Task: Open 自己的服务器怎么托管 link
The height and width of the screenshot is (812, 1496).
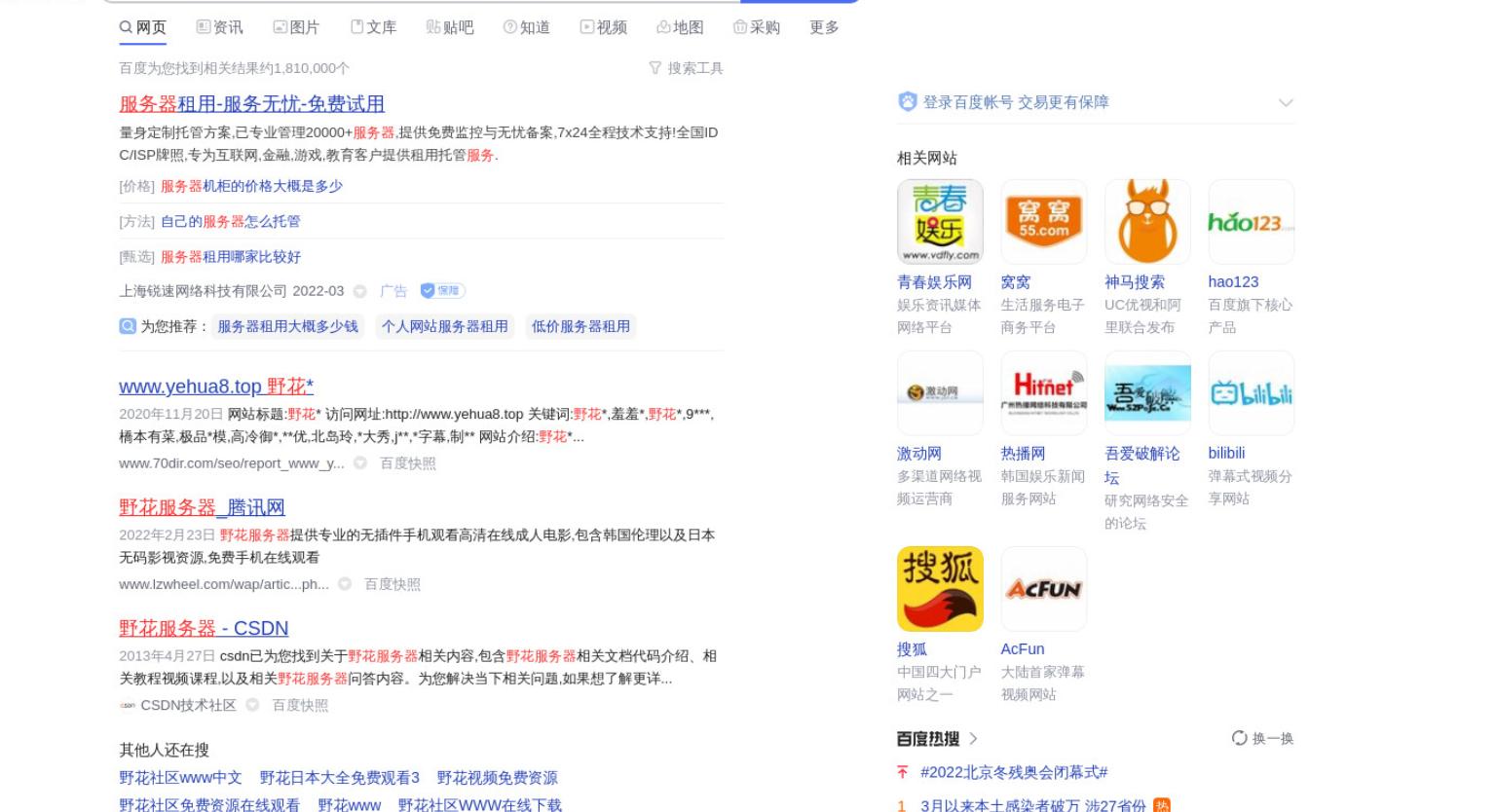Action: pos(230,221)
